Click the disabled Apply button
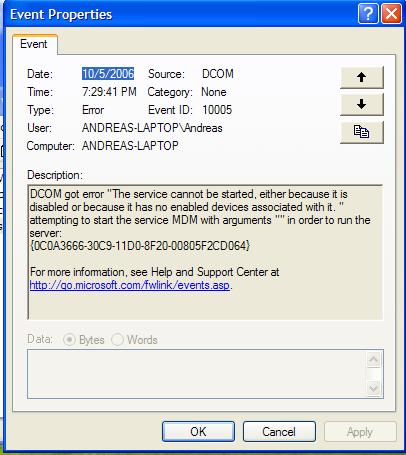 click(x=360, y=432)
